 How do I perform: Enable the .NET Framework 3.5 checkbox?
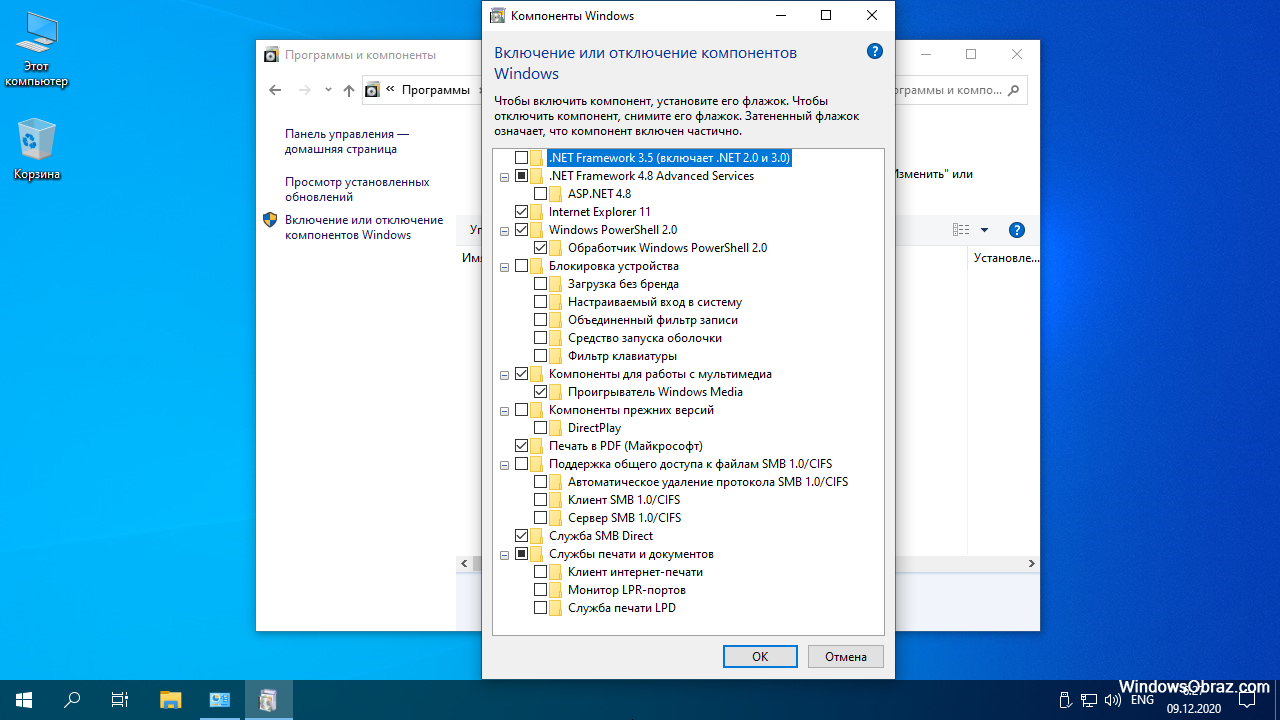pos(521,158)
